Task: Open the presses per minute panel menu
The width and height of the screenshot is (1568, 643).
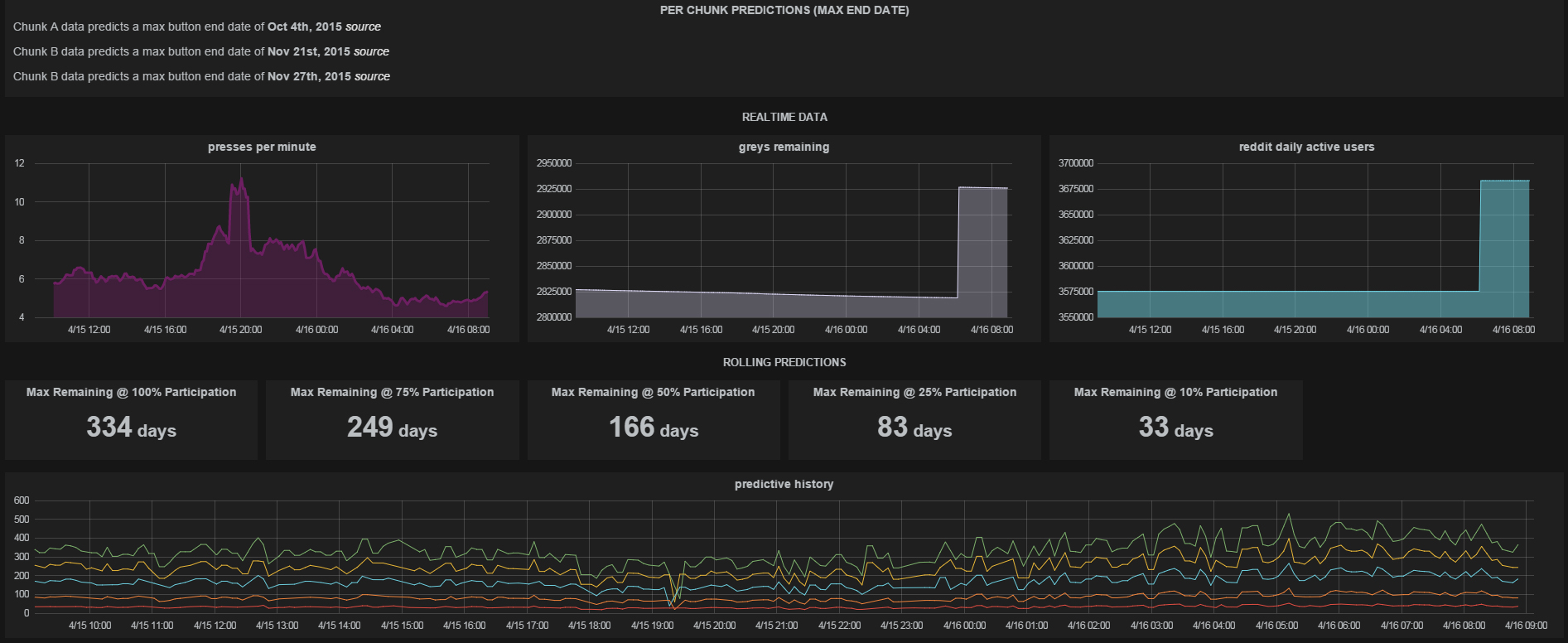Action: click(262, 147)
